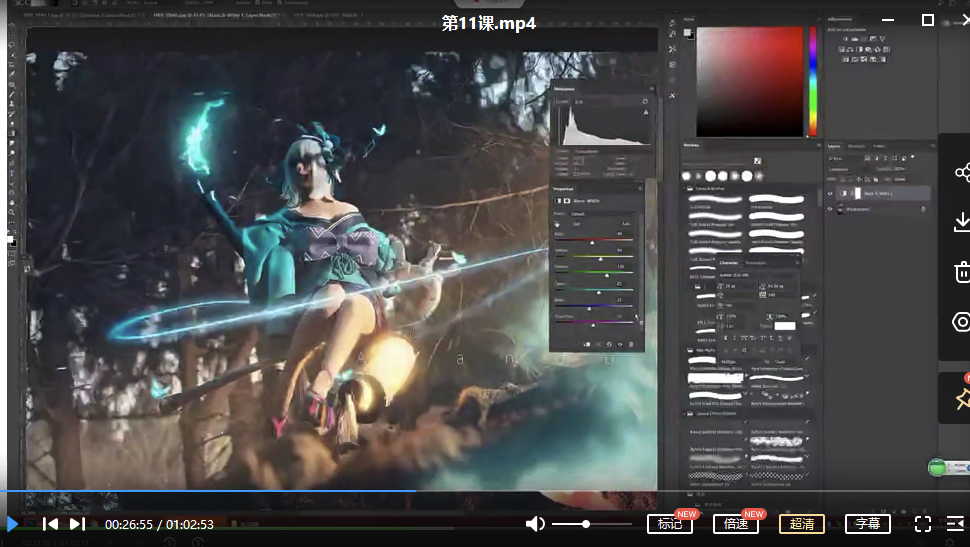Click the Brushes panel size edit icon
This screenshot has height=547, width=970.
[757, 161]
